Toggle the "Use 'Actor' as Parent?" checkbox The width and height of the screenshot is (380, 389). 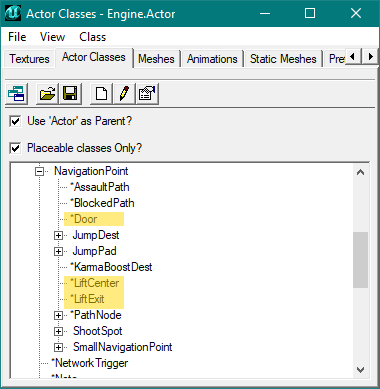15,121
